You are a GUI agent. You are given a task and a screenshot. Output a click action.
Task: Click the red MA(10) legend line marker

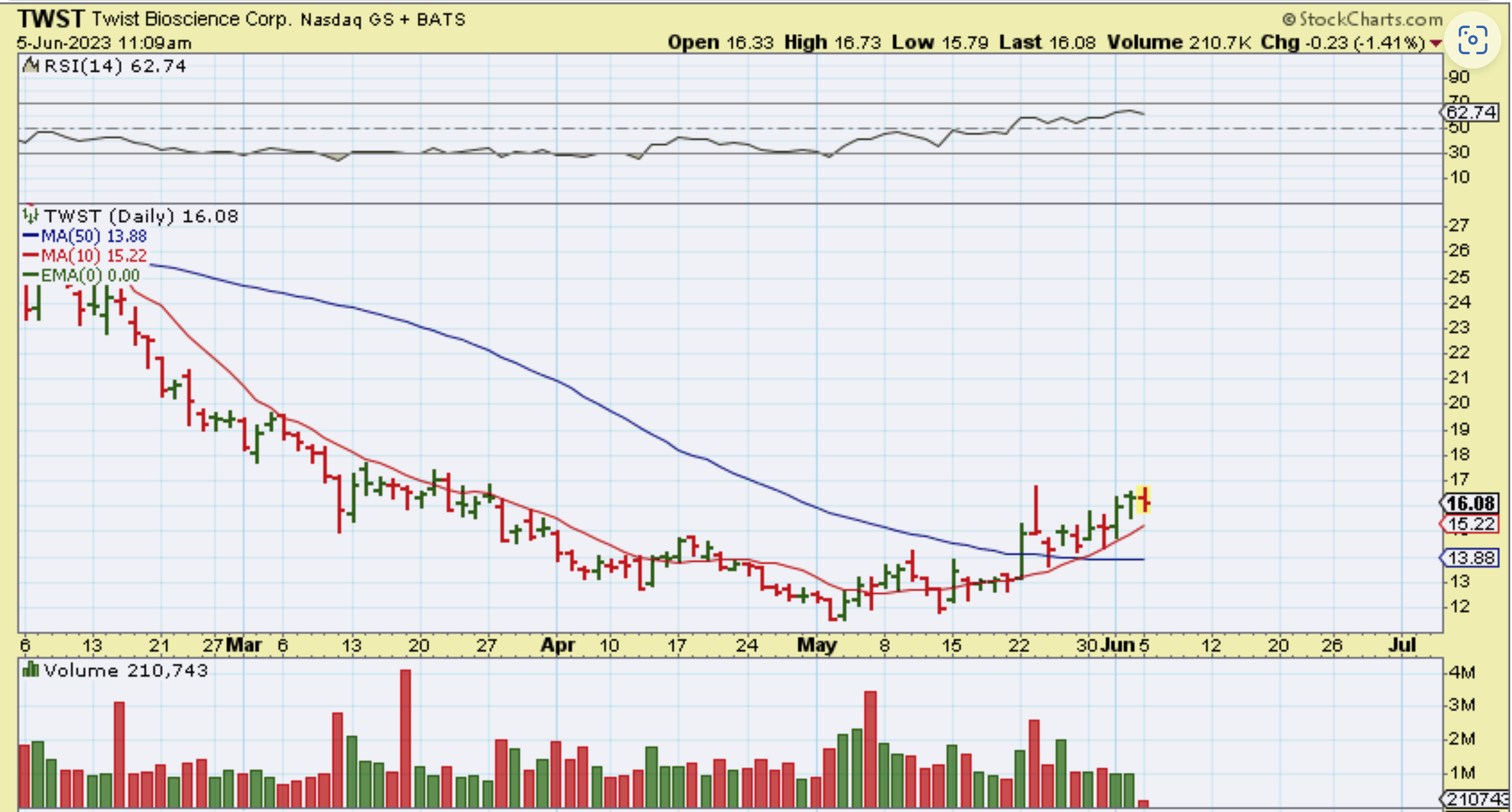30,256
